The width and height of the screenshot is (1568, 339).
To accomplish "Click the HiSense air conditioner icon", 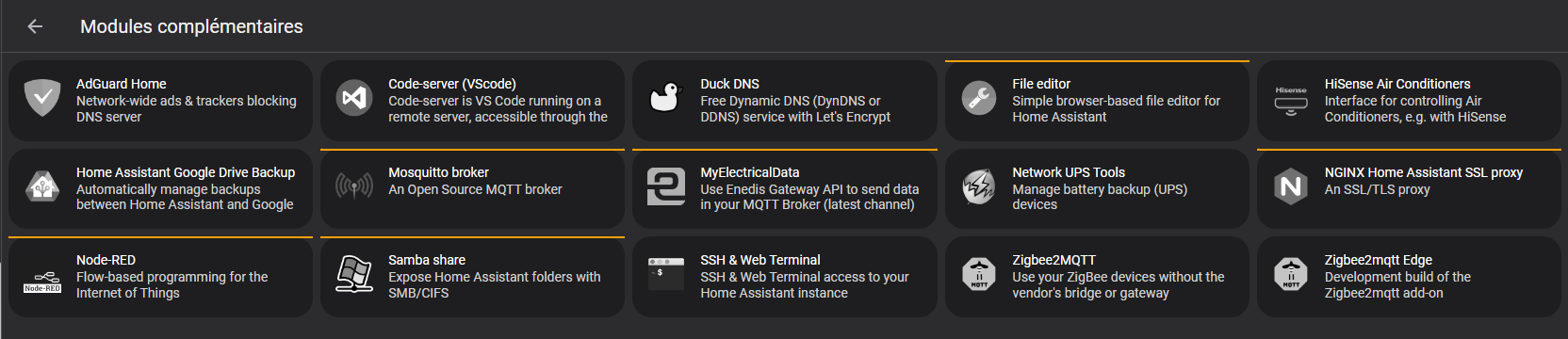I will pos(1291,100).
